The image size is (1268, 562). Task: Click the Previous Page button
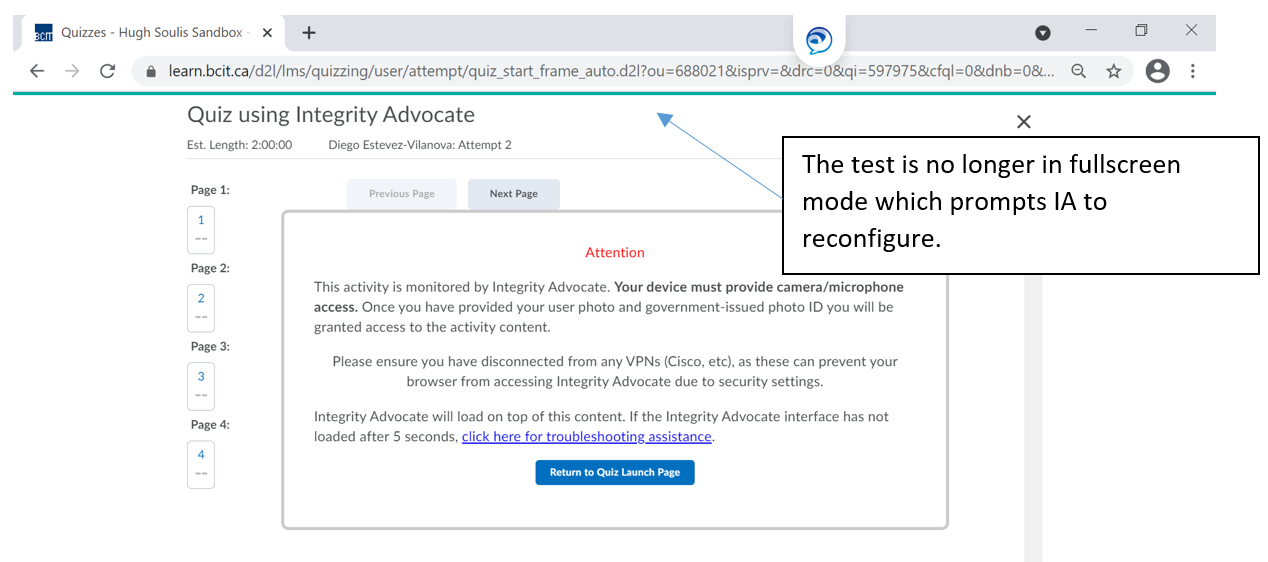pyautogui.click(x=402, y=194)
